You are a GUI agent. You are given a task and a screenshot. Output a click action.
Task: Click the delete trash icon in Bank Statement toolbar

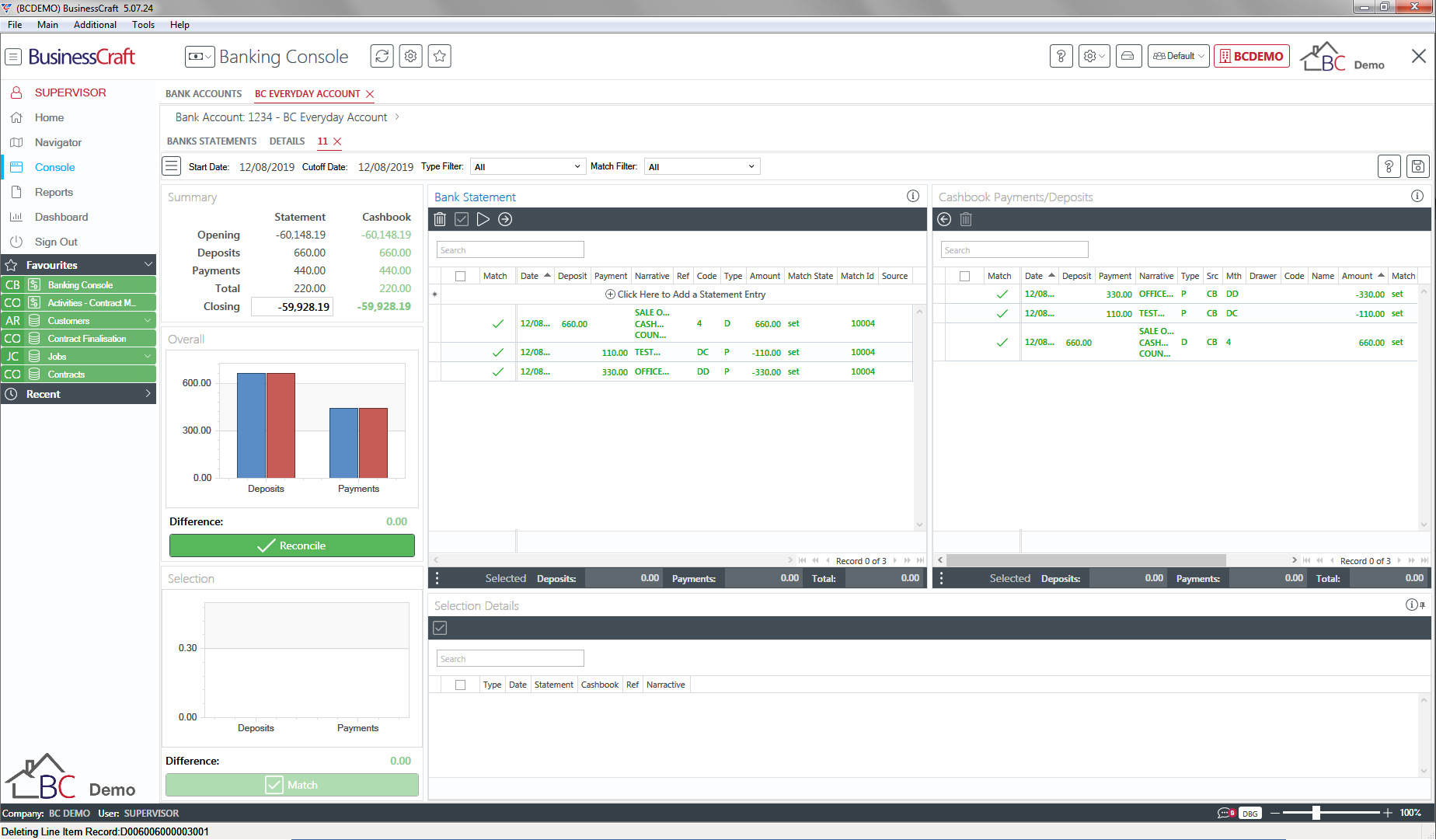point(440,219)
